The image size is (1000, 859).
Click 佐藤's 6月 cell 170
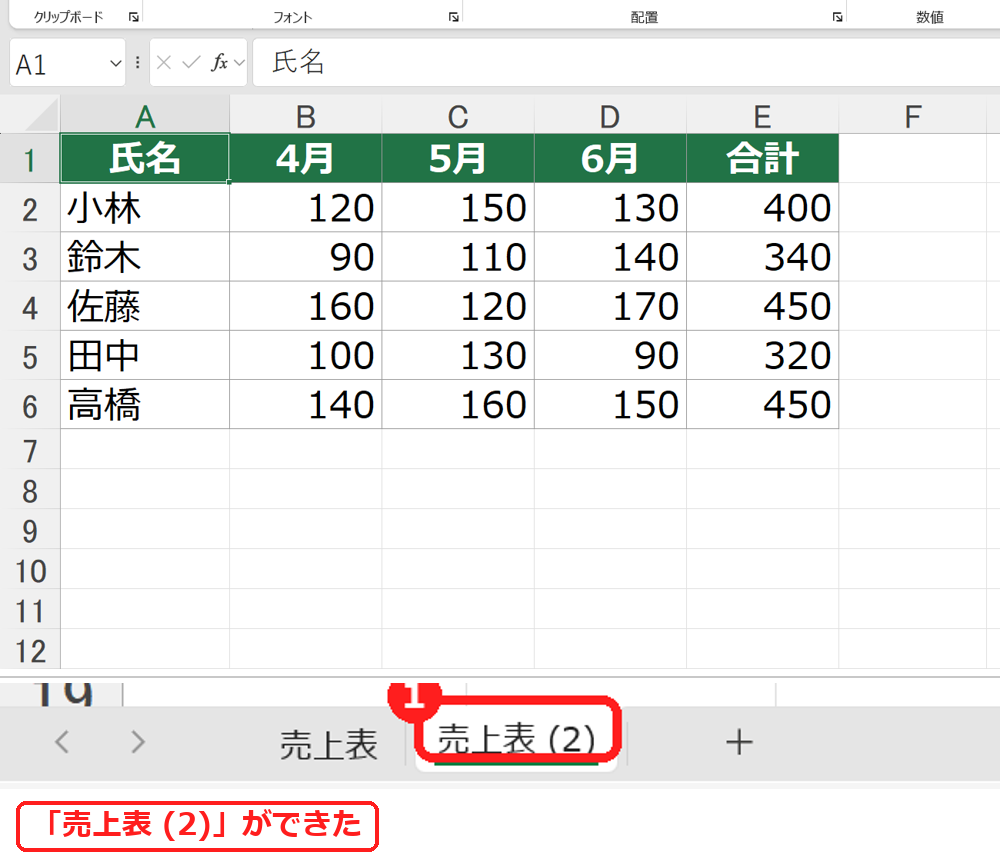coord(610,307)
